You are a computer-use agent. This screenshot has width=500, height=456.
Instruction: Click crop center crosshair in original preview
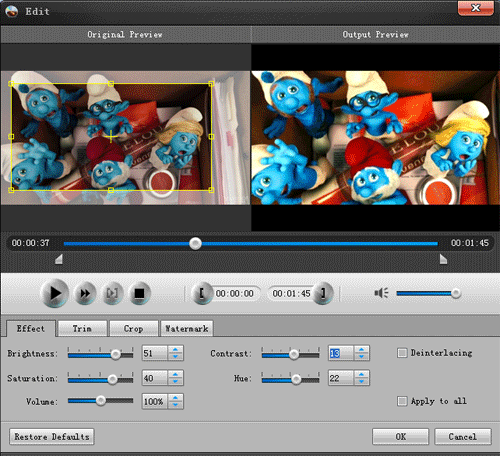(x=111, y=136)
